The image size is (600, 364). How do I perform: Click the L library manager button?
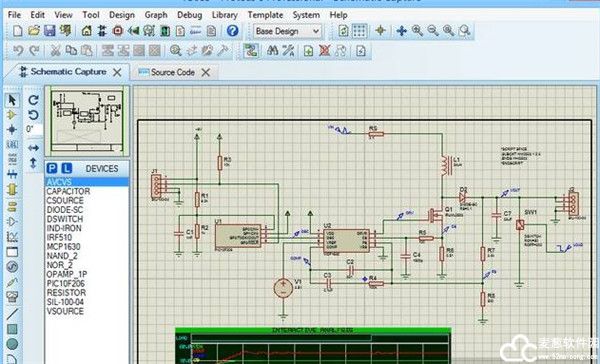pyautogui.click(x=67, y=168)
